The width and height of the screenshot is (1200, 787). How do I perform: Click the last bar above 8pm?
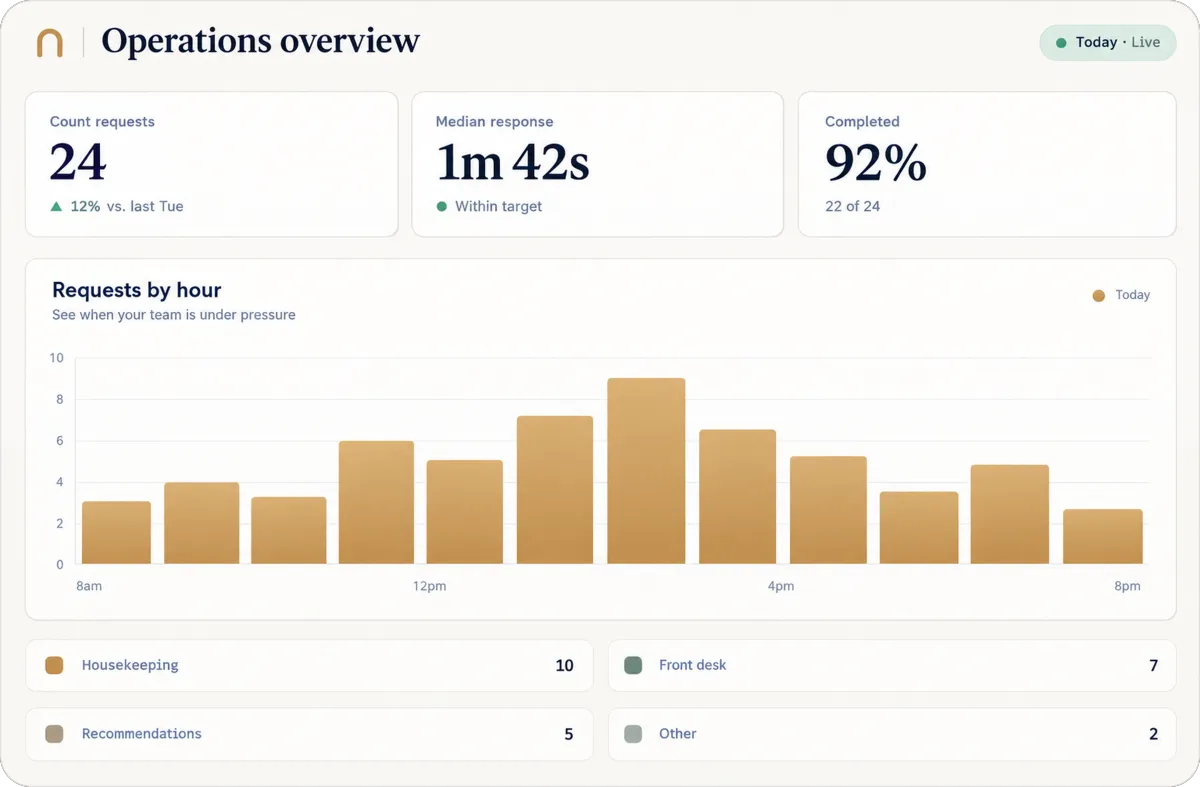[1103, 536]
